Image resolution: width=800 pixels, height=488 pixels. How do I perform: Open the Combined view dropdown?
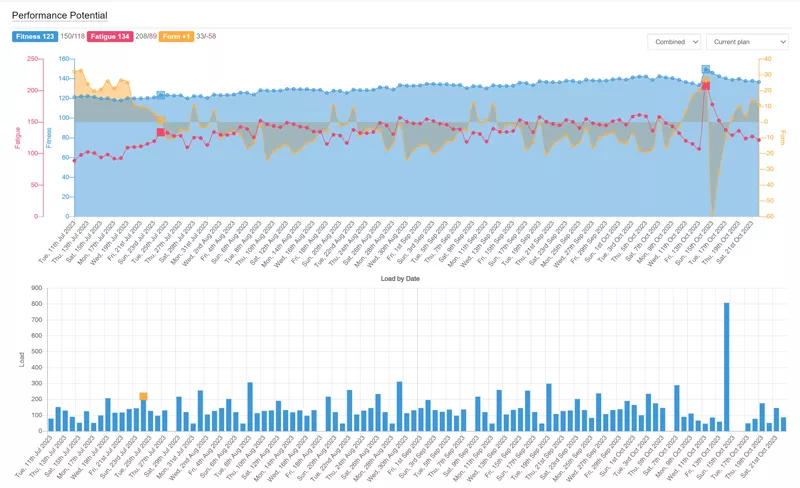click(674, 42)
